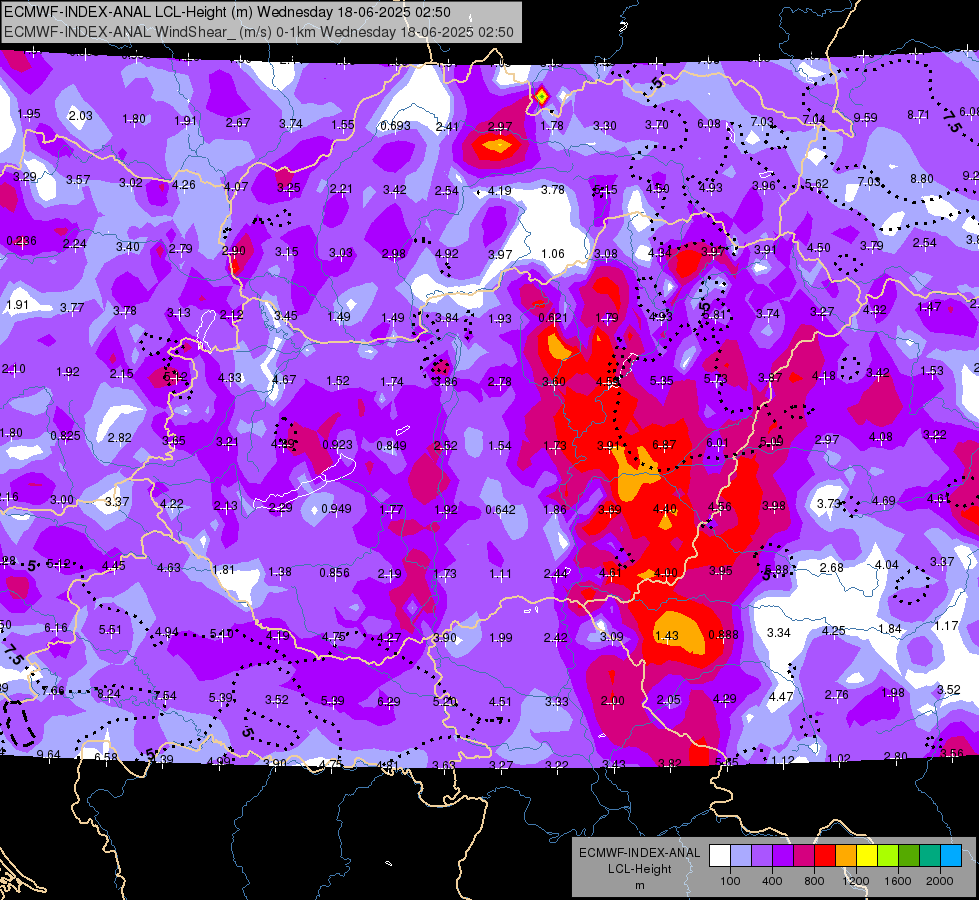This screenshot has width=979, height=900.
Task: Click wind shear value 6.01
Action: (717, 443)
